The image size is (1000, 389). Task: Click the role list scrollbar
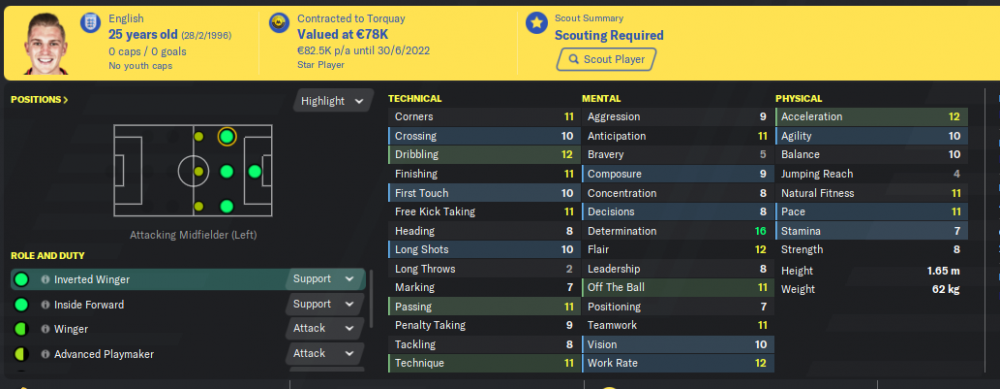tap(371, 298)
